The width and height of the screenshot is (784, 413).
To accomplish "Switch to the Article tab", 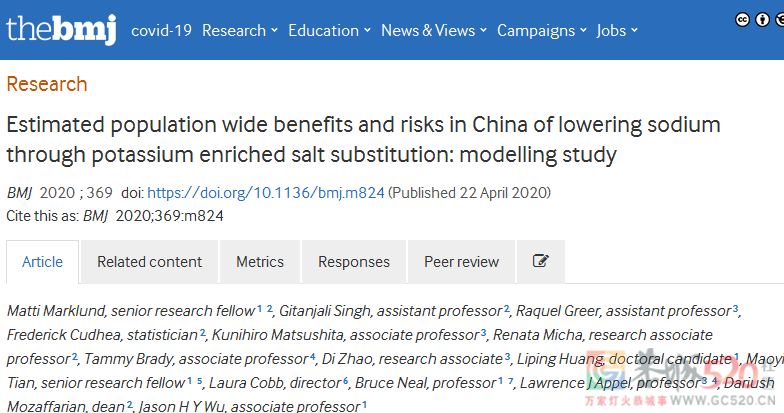I will pyautogui.click(x=42, y=262).
